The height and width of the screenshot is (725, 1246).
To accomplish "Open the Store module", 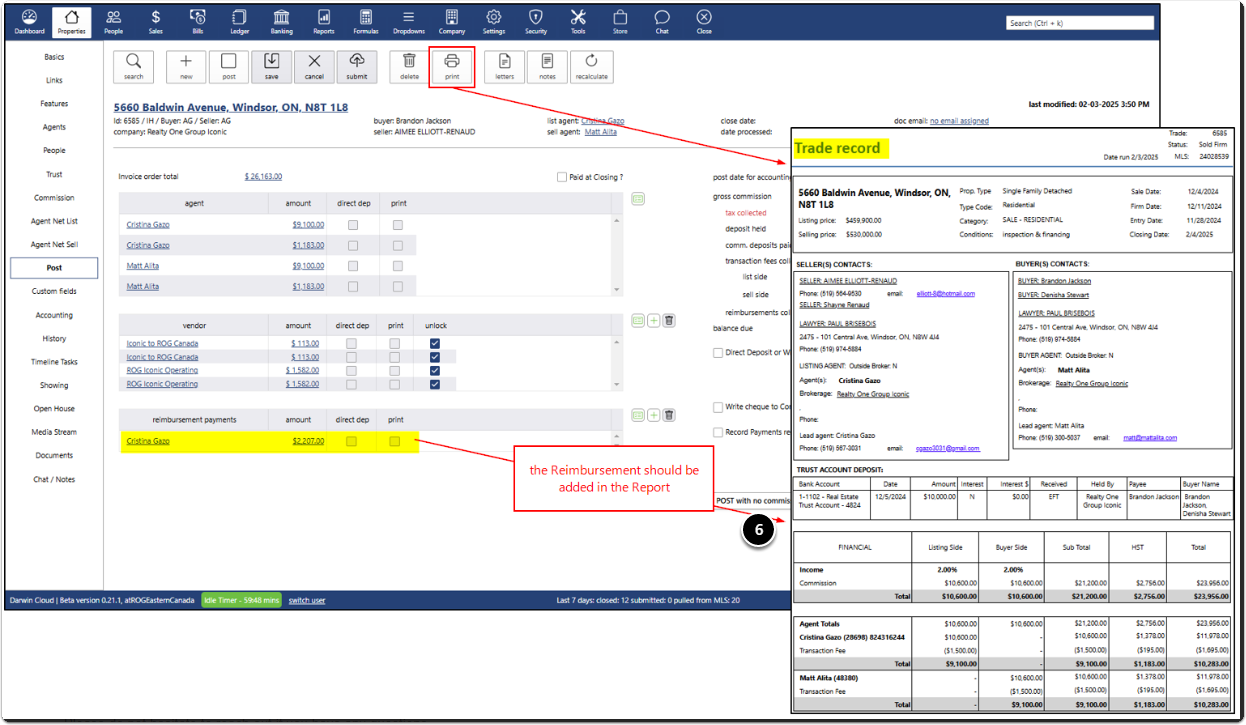I will tap(620, 22).
